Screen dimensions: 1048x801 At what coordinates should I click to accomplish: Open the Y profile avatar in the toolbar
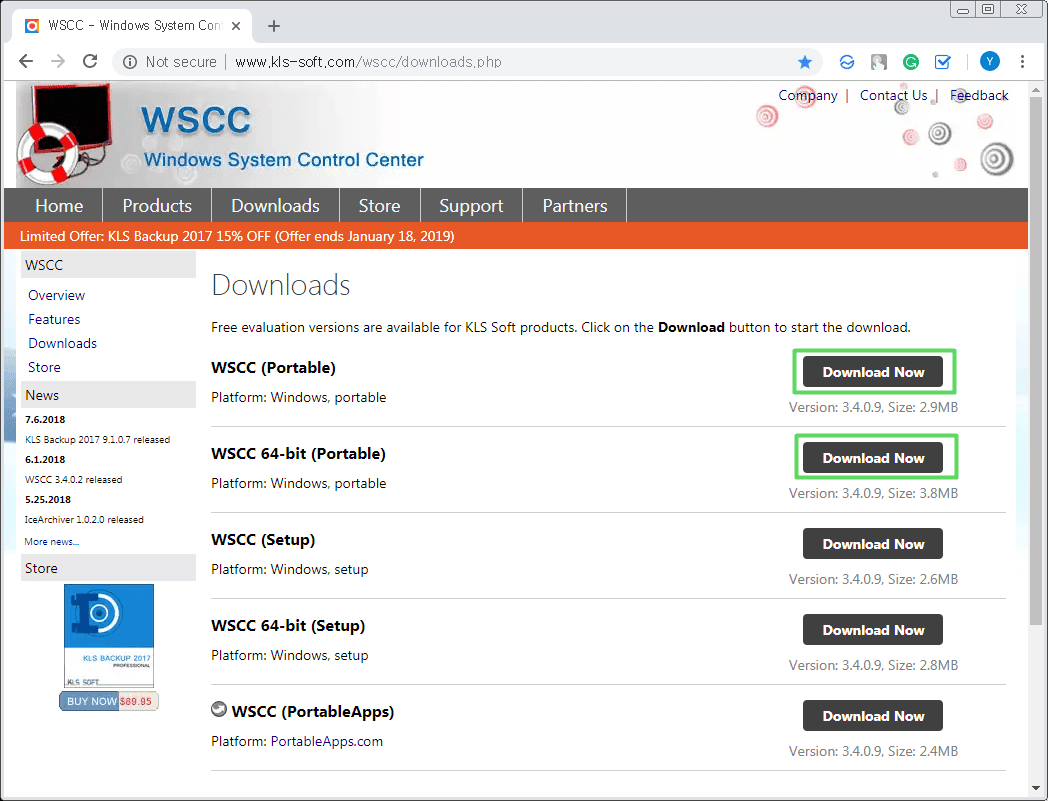(989, 61)
